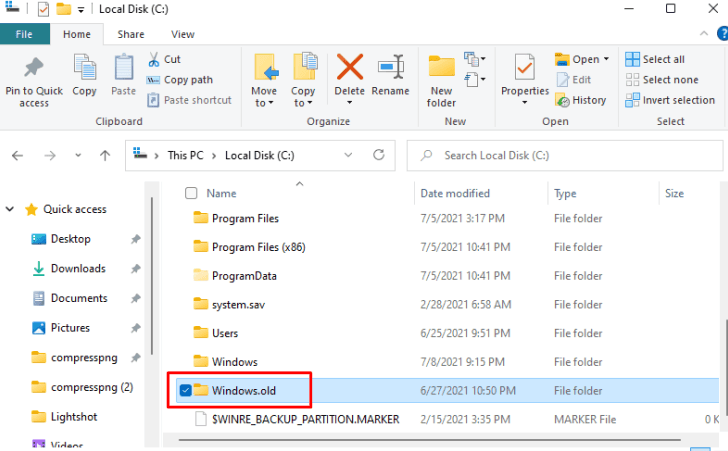728x451 pixels.
Task: Click the Cut scissors icon
Action: [x=155, y=60]
